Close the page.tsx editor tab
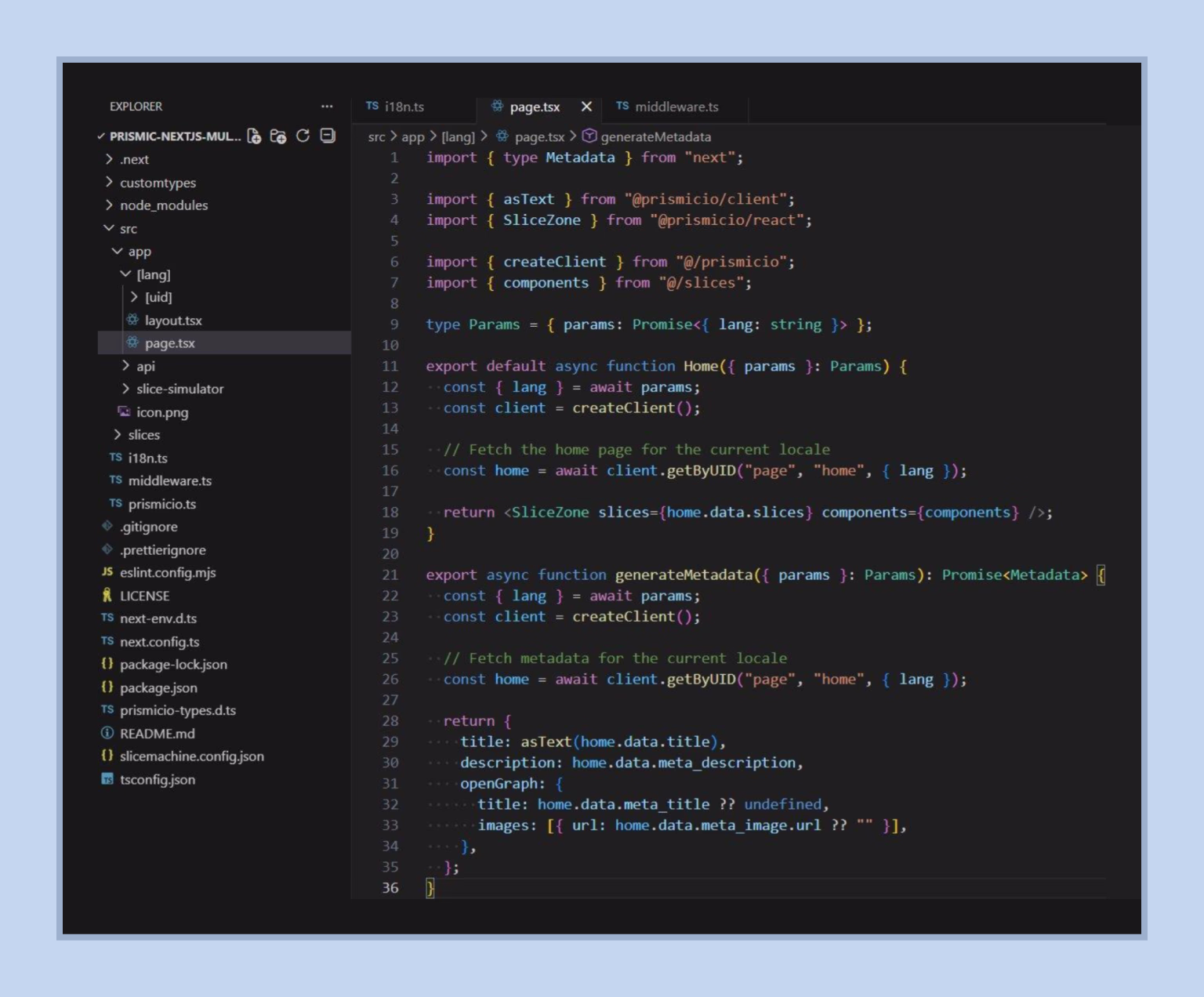The image size is (1204, 997). [x=586, y=107]
